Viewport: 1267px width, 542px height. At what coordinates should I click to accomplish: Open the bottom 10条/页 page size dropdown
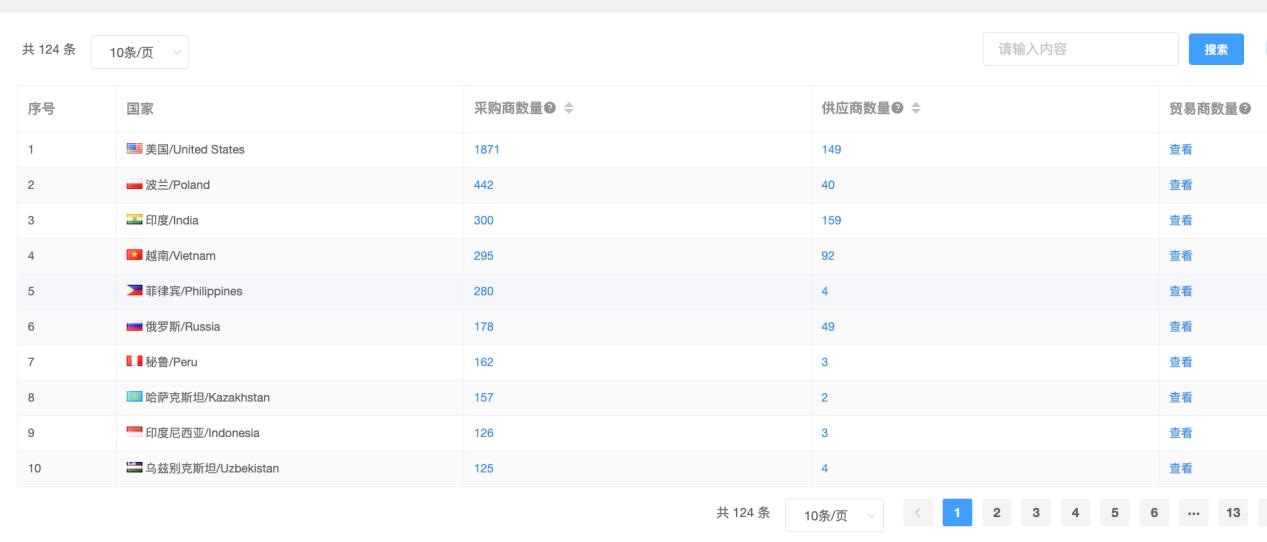tap(834, 515)
